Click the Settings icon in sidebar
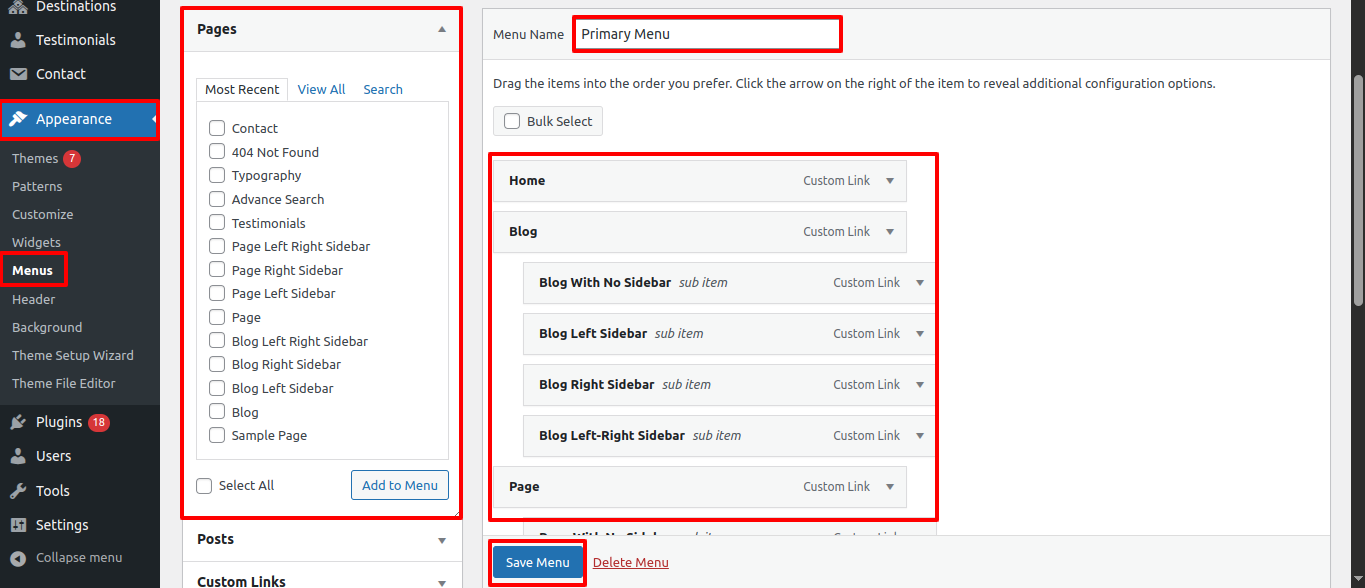 point(18,525)
